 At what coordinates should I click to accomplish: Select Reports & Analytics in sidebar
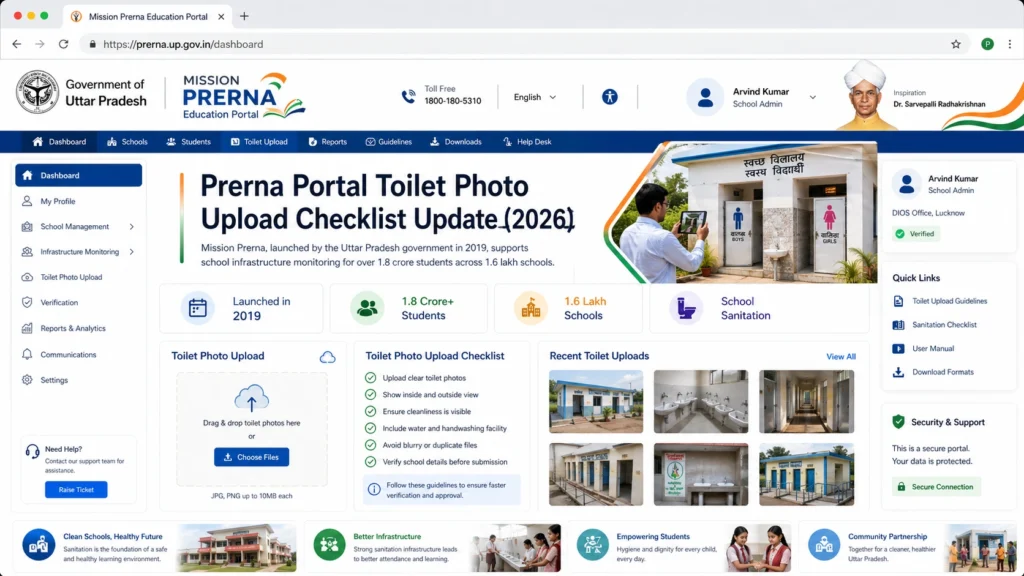point(78,328)
